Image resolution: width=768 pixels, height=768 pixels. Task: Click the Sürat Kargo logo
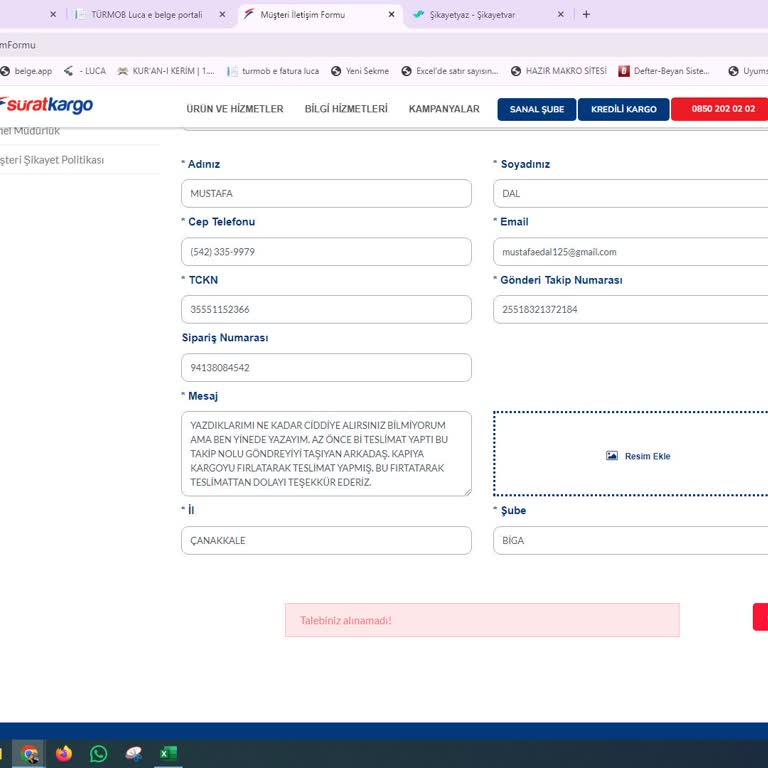[x=47, y=106]
